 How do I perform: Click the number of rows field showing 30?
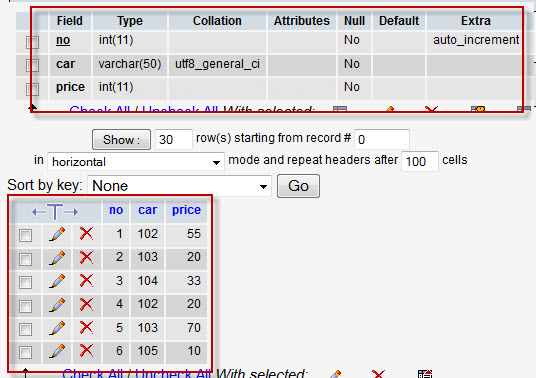174,139
